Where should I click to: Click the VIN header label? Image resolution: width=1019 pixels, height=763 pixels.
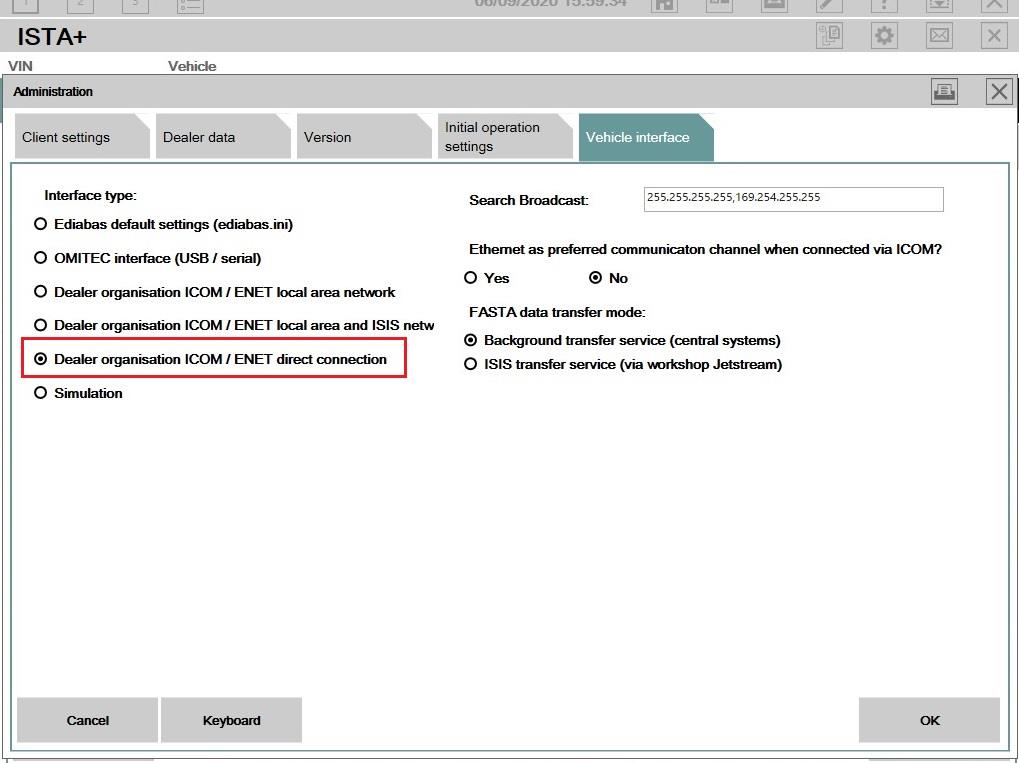[20, 66]
